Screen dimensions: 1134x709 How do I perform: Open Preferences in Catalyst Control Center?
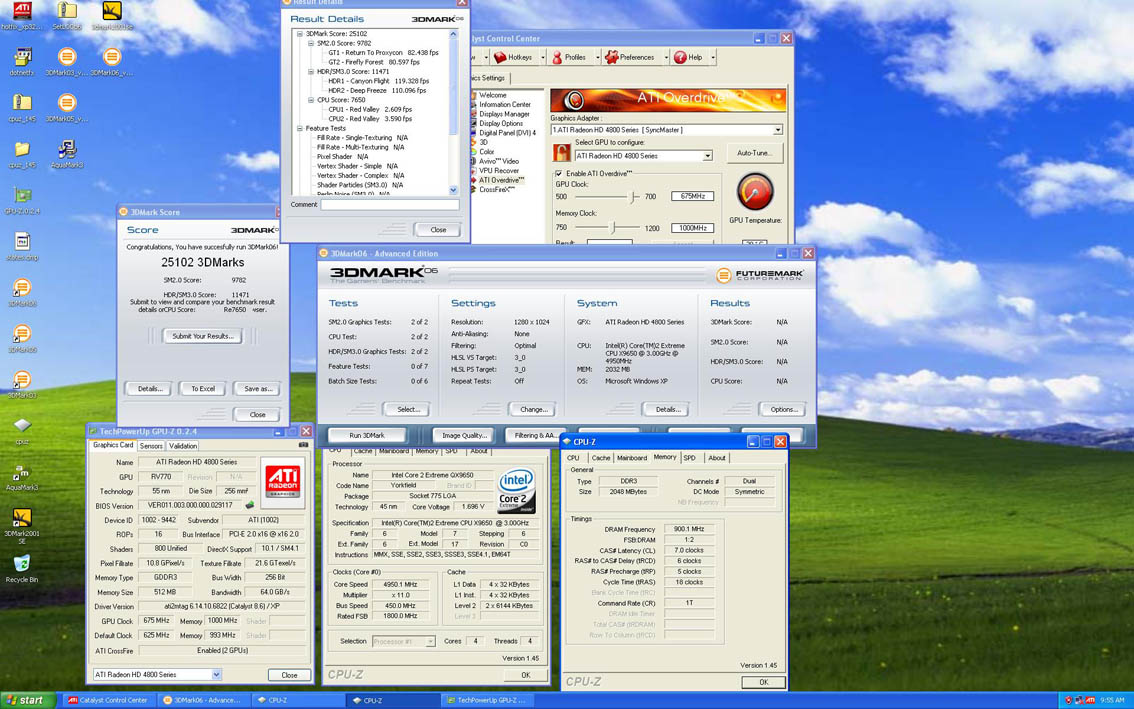click(630, 57)
